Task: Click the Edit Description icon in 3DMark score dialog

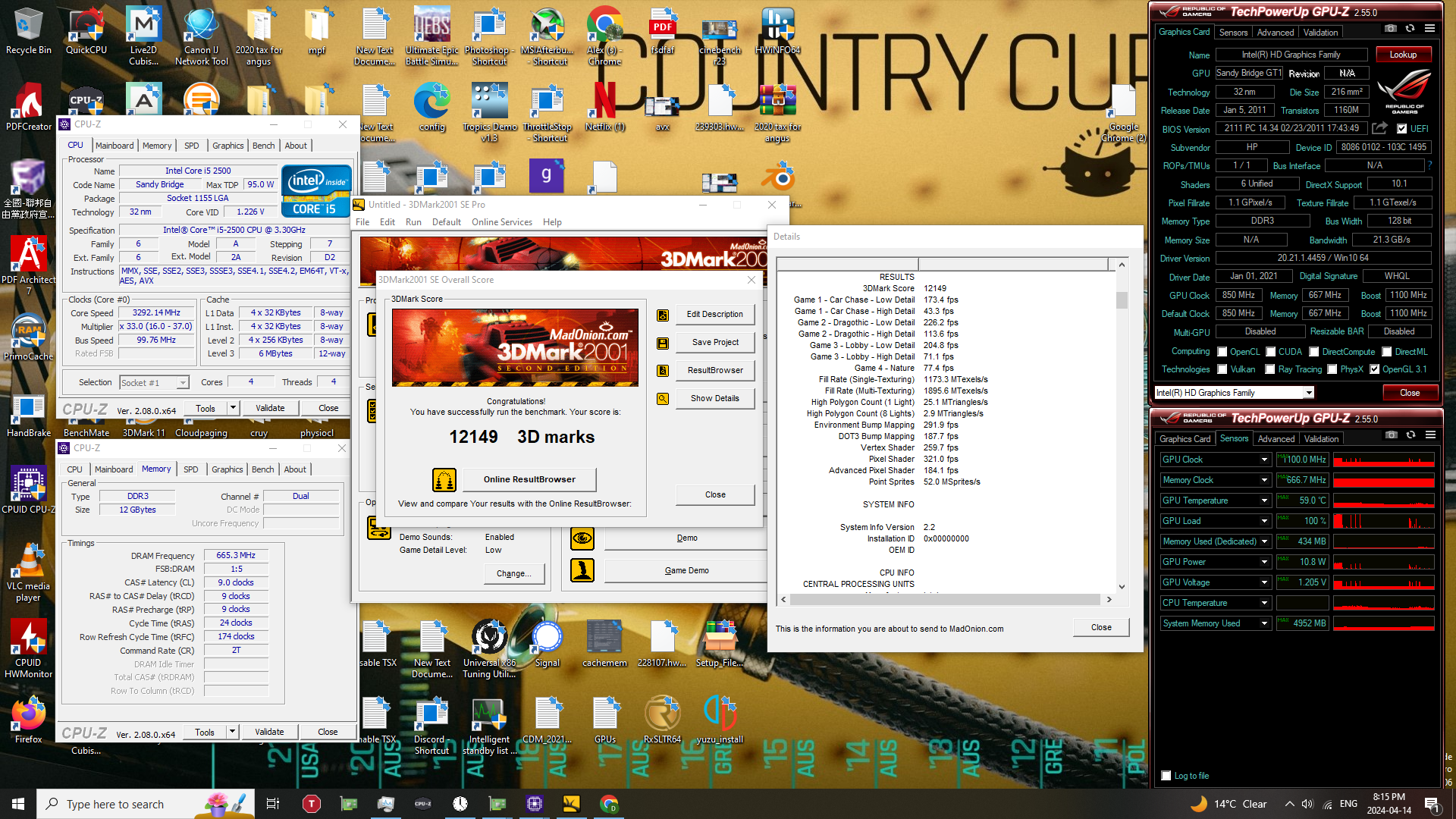Action: coord(662,315)
